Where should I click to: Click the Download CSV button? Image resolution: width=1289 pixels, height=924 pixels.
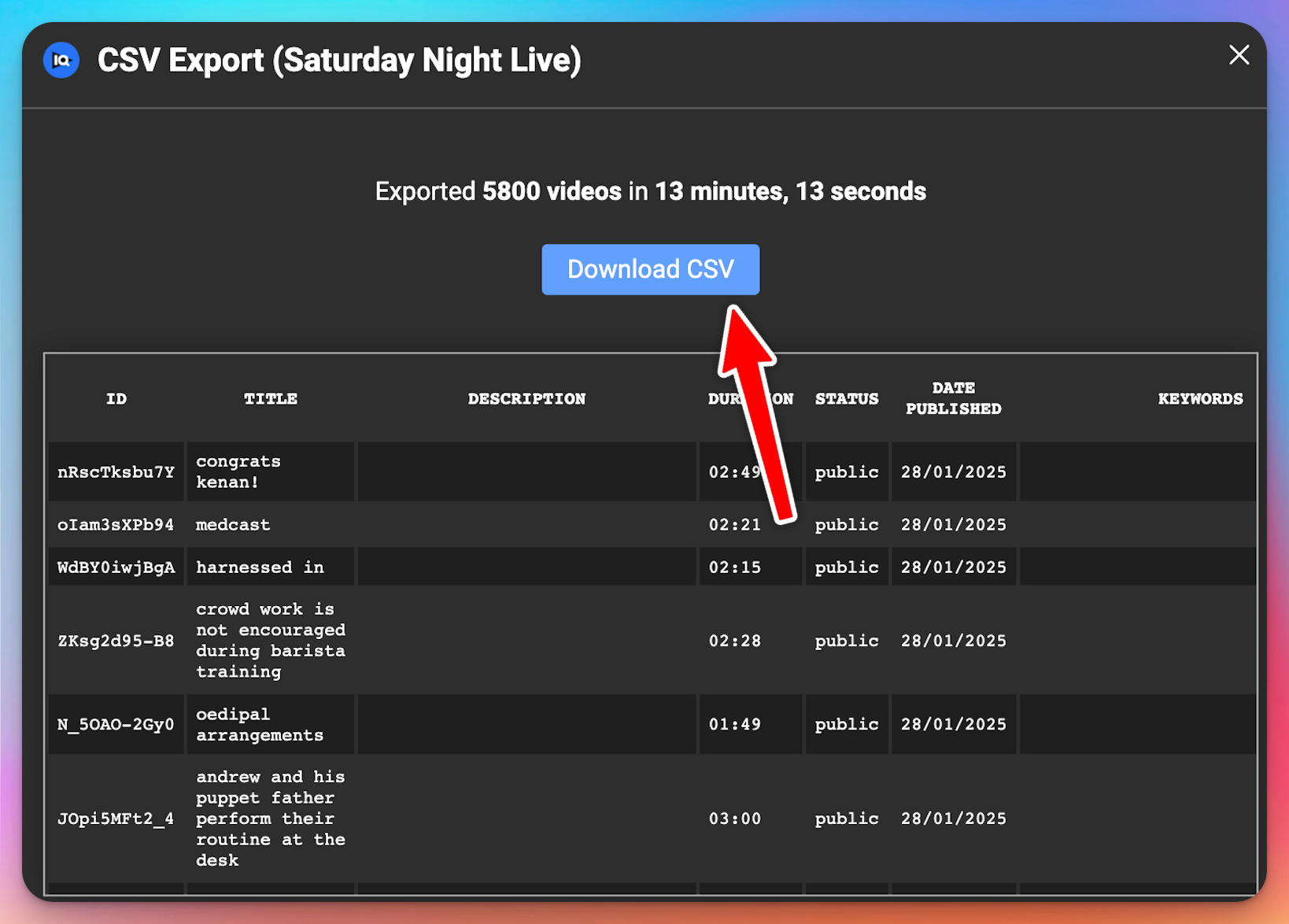(651, 269)
